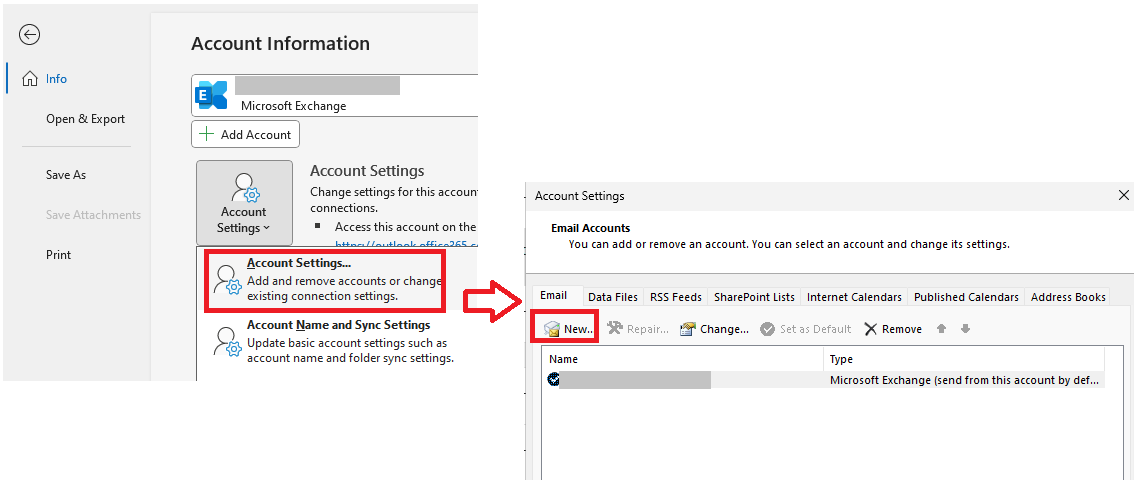
Task: Open the Microsoft Exchange account selector
Action: click(335, 95)
